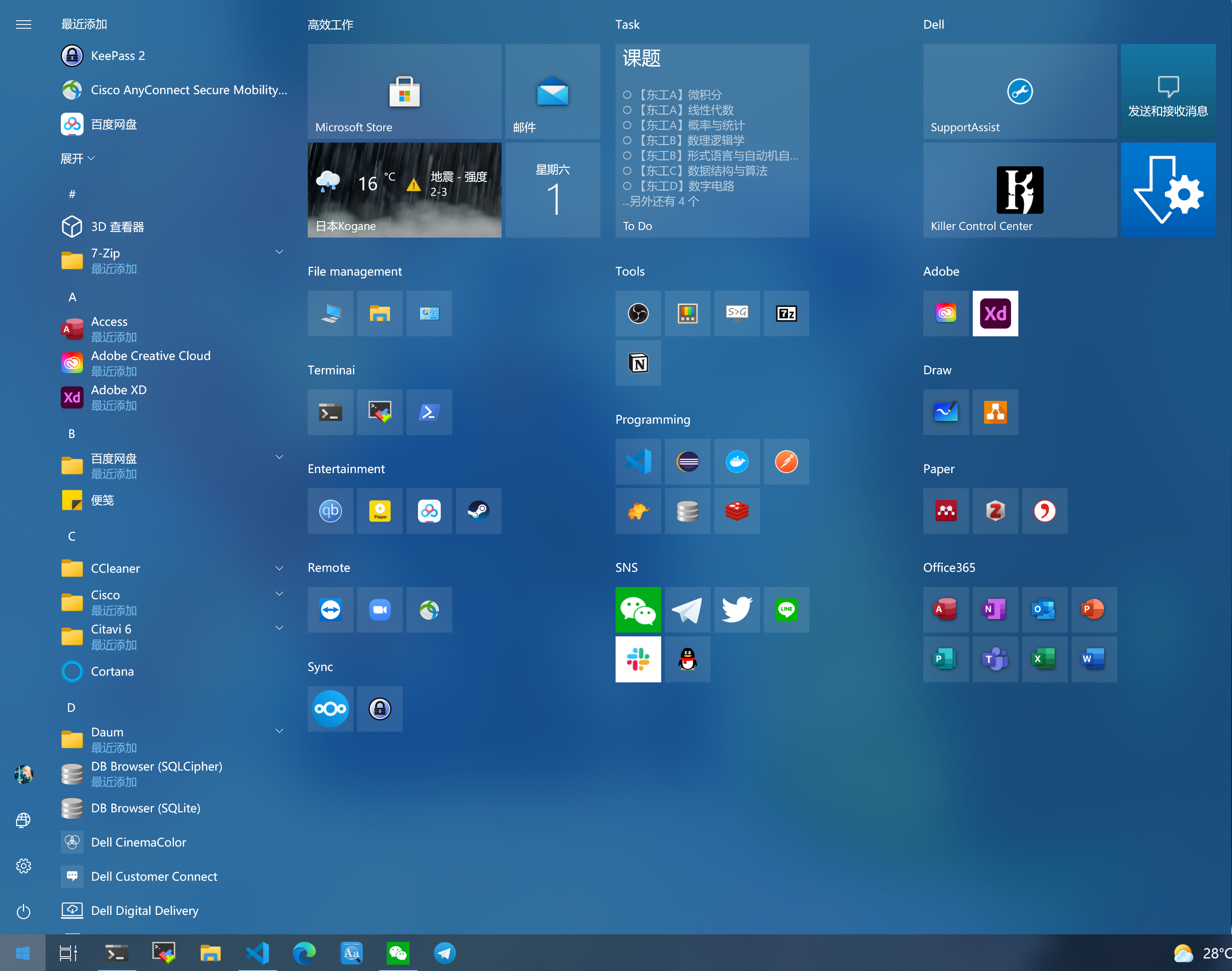Open the Word tile in Office365

tap(1094, 660)
